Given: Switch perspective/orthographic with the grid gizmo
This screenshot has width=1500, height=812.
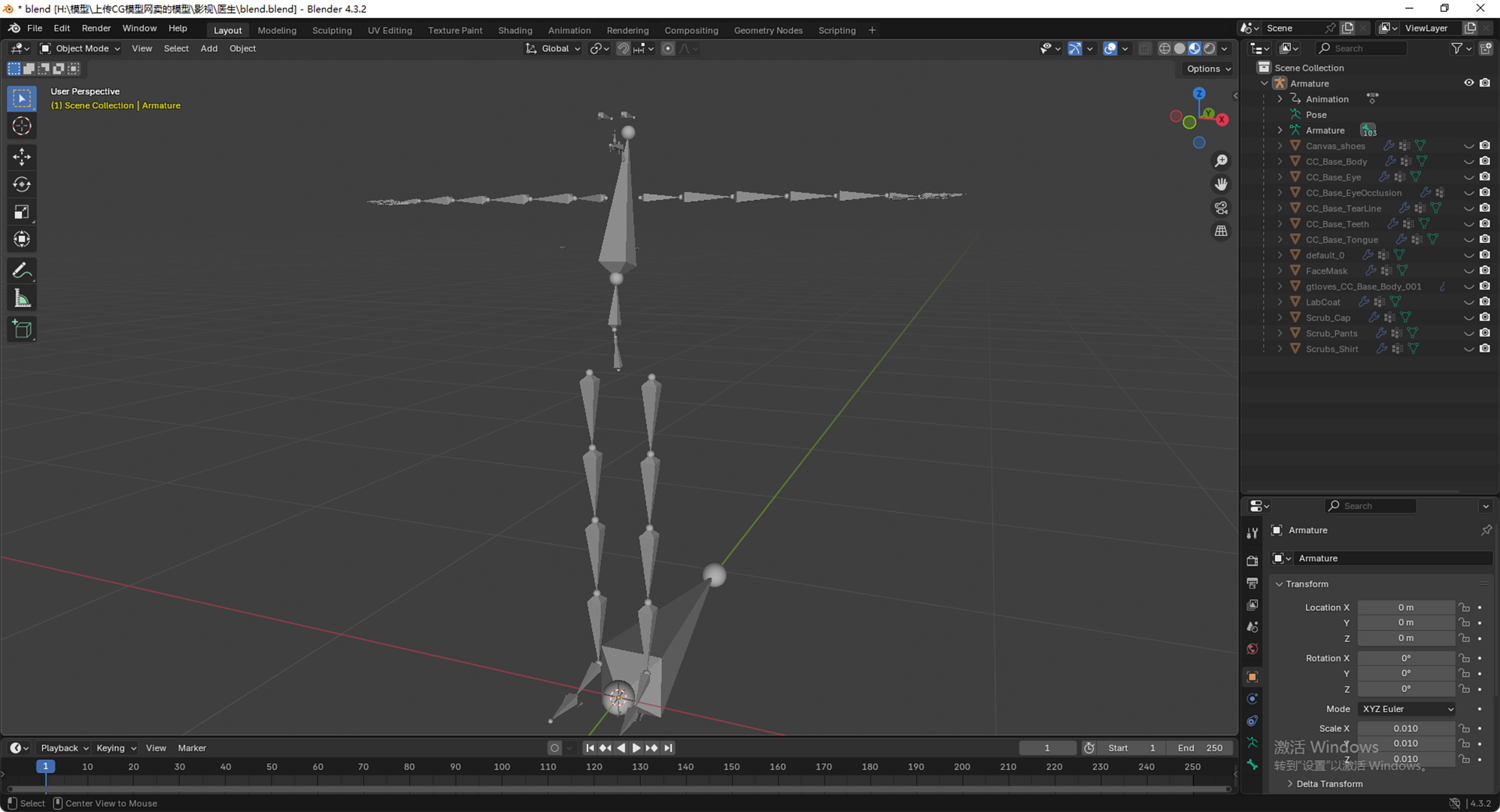Looking at the screenshot, I should (x=1221, y=231).
